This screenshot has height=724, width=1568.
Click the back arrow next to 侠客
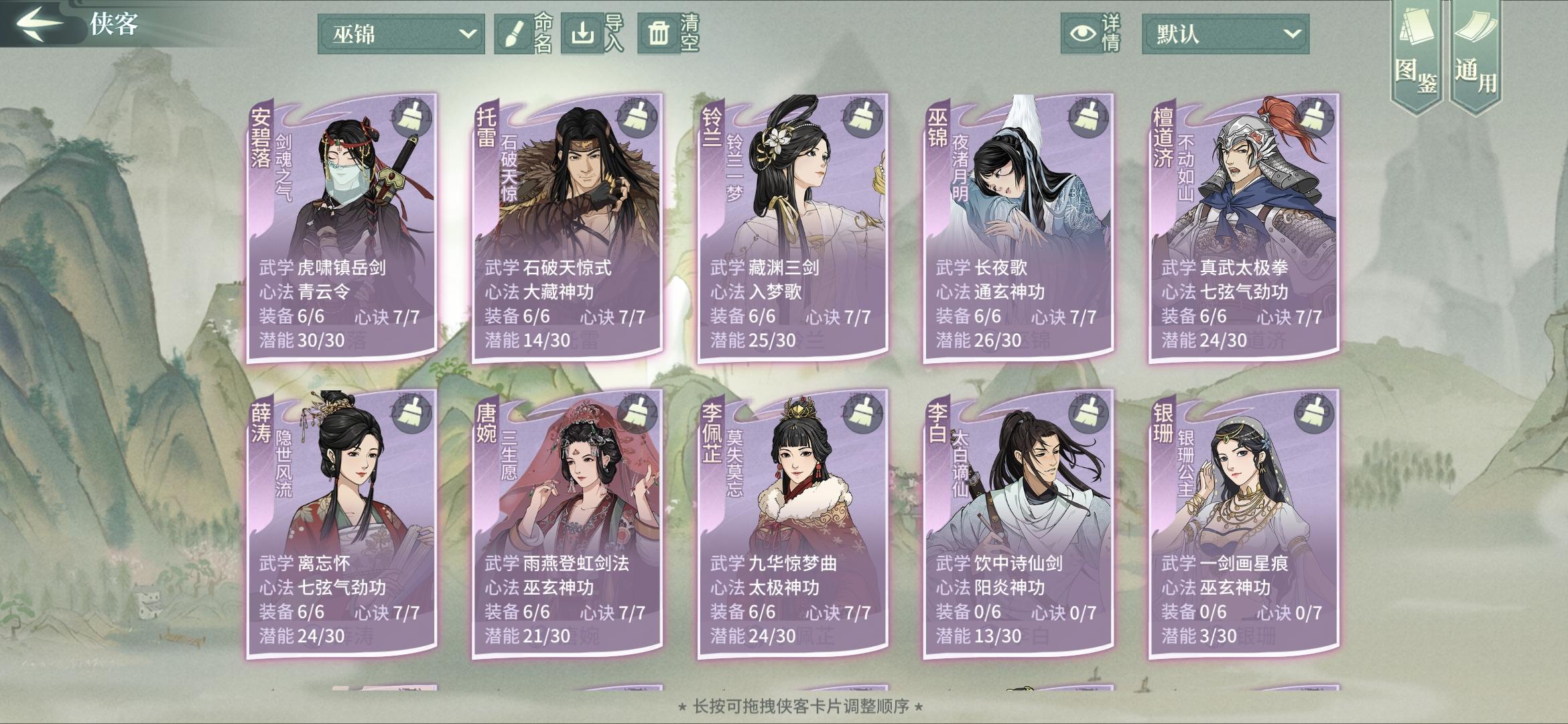click(x=40, y=24)
